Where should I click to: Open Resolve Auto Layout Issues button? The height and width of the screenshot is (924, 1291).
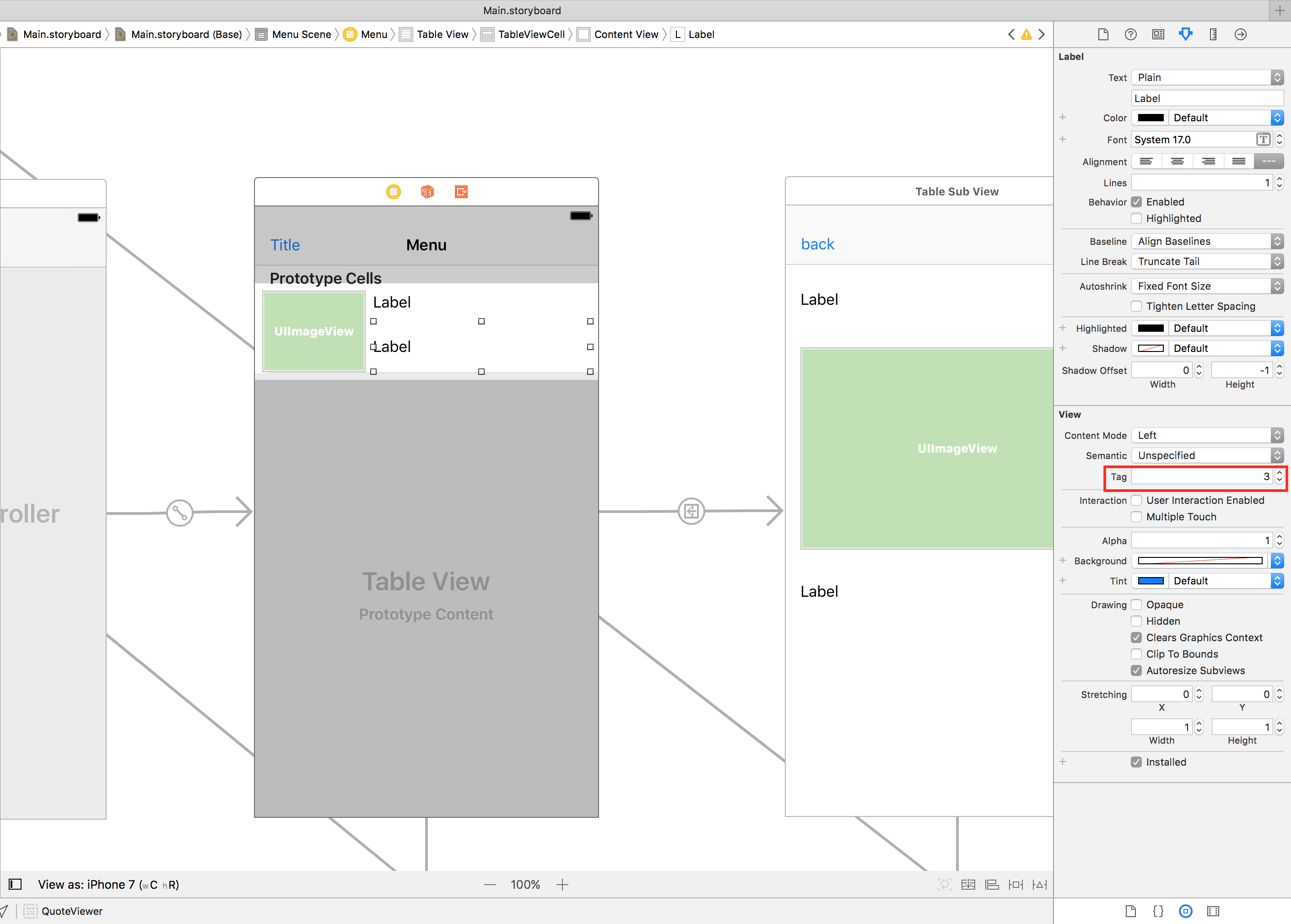click(x=1039, y=885)
